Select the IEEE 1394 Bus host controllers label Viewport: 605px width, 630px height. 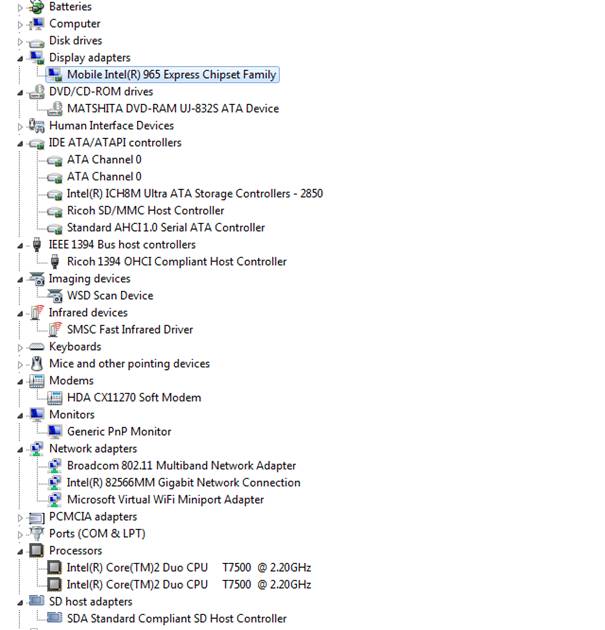122,245
